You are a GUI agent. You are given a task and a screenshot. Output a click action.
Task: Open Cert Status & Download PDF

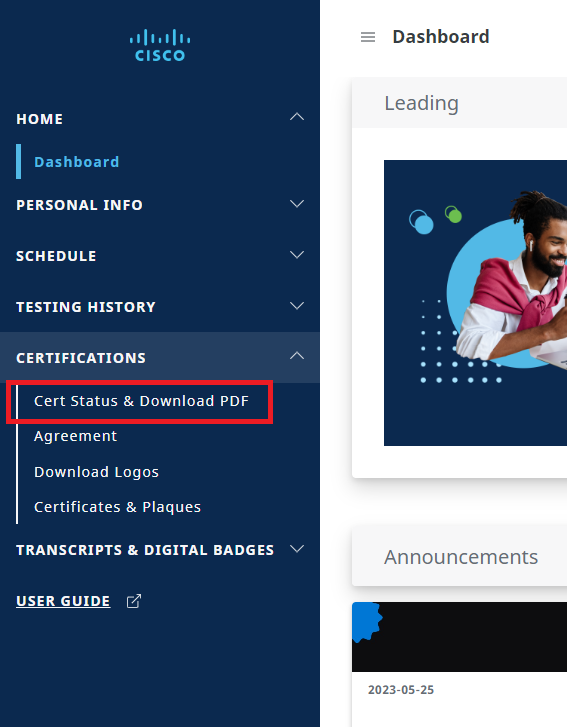(141, 401)
